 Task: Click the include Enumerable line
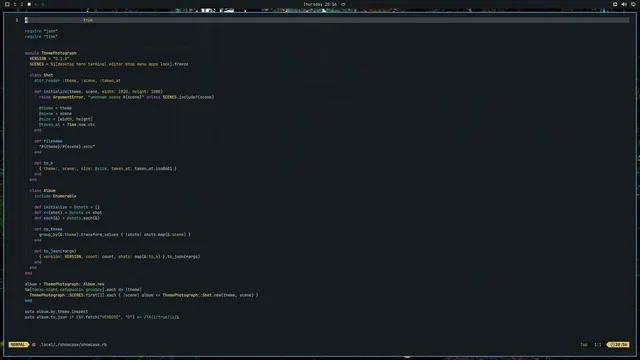point(55,196)
